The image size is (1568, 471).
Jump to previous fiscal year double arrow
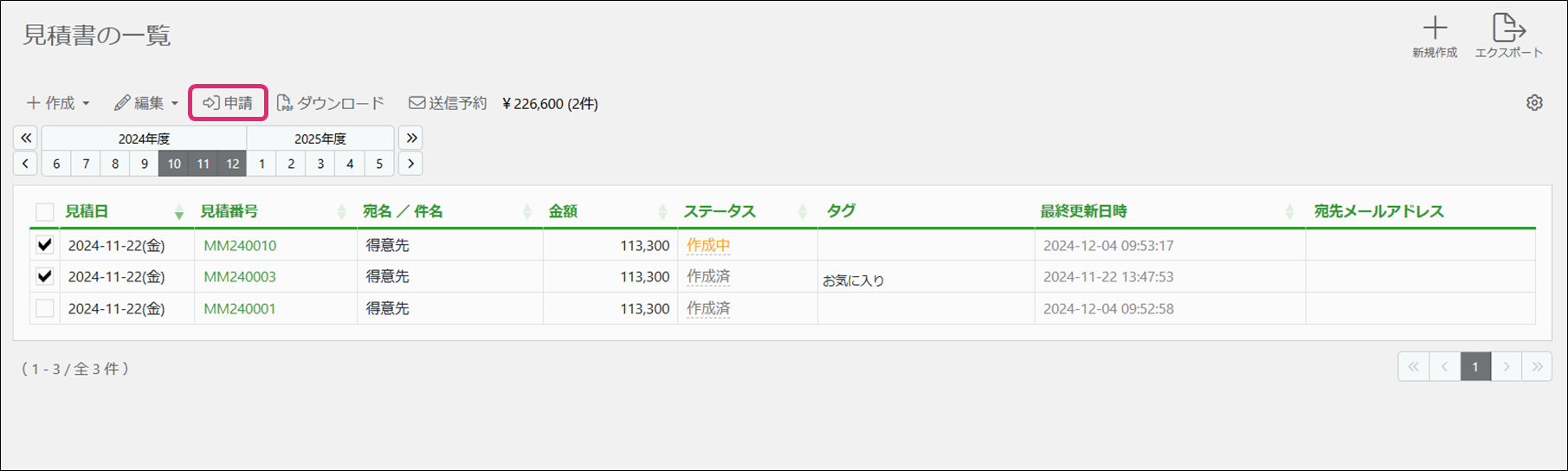pos(26,138)
